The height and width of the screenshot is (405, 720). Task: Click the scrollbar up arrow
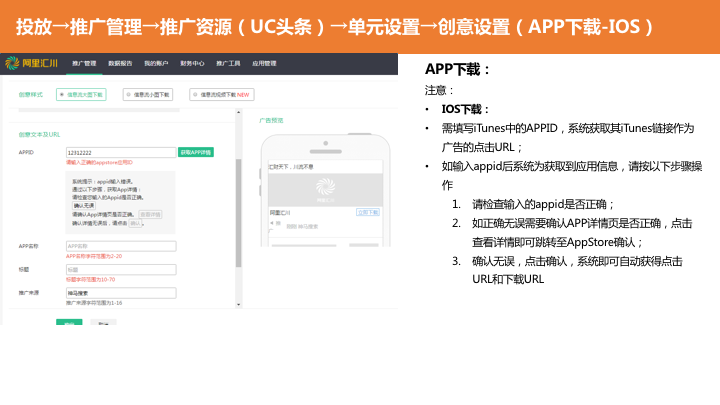238,112
